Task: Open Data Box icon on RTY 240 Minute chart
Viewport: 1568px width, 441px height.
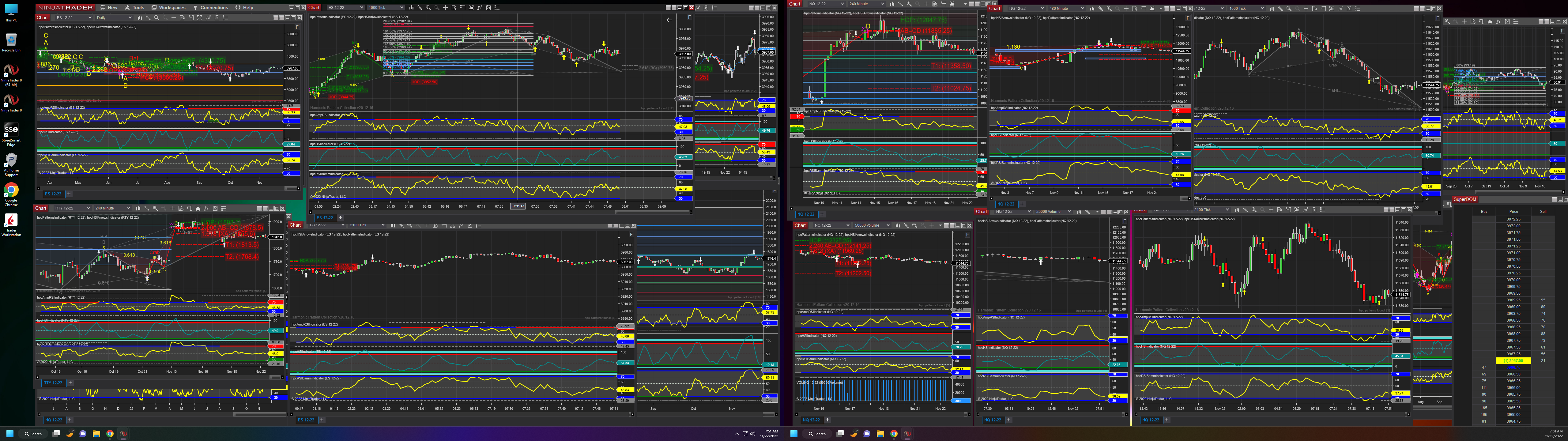Action: pyautogui.click(x=181, y=208)
